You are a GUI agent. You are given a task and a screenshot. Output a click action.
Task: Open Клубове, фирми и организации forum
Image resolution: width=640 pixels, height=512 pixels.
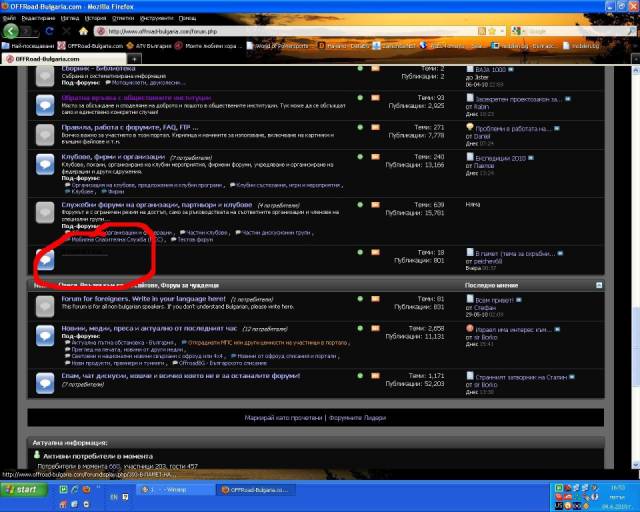tap(113, 157)
